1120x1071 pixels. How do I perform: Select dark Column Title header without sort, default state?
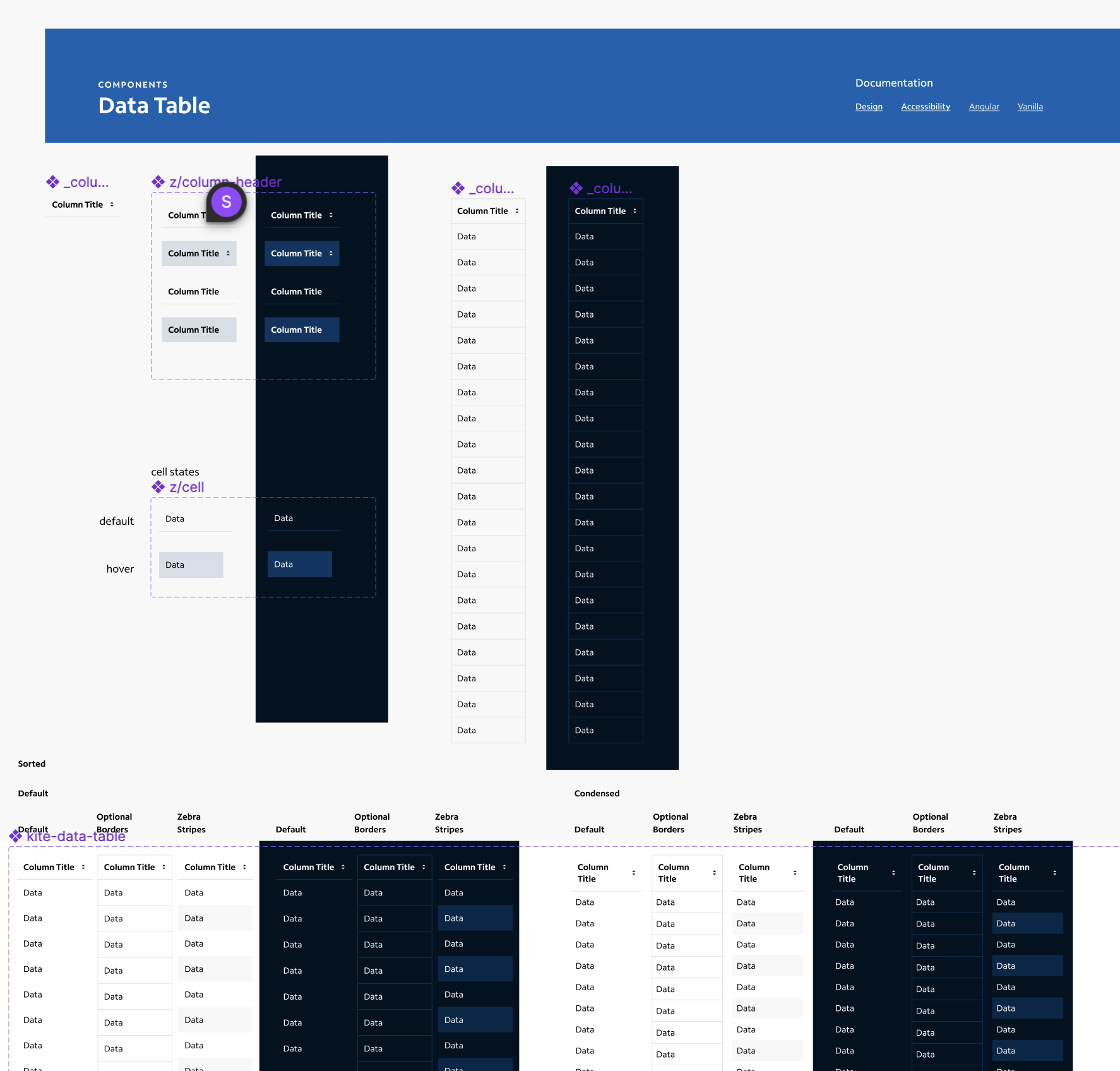(302, 292)
